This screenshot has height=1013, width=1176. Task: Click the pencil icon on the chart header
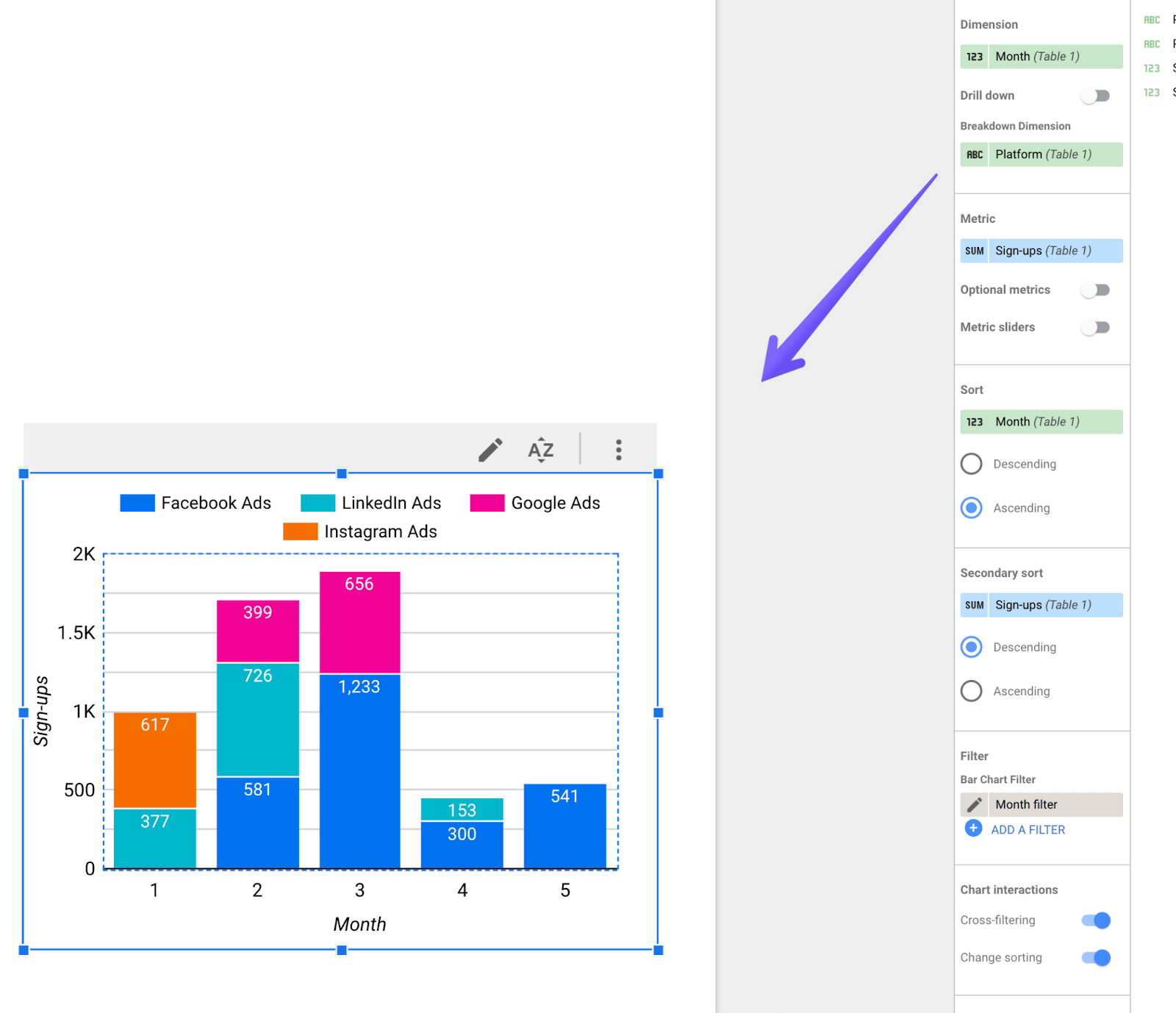490,449
